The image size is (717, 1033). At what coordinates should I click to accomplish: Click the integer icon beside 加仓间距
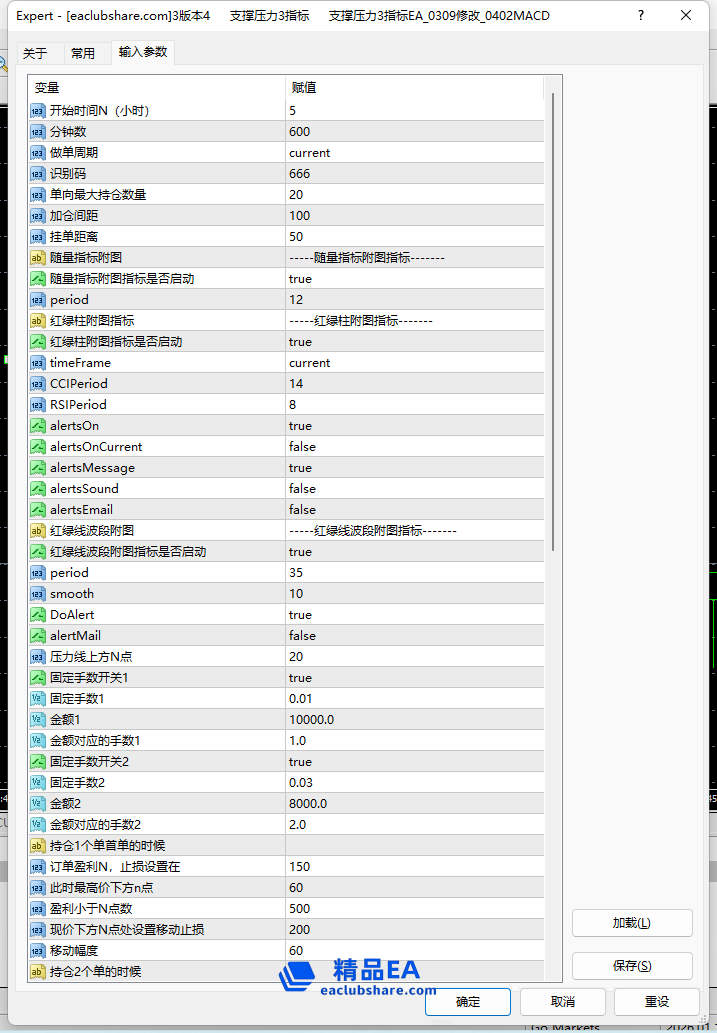[38, 216]
